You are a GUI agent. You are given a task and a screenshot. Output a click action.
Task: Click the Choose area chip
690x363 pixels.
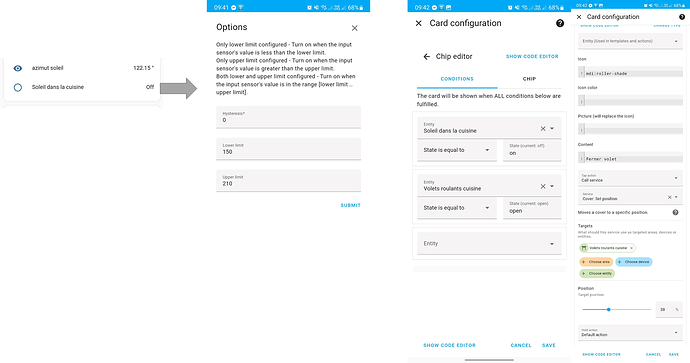click(x=596, y=262)
